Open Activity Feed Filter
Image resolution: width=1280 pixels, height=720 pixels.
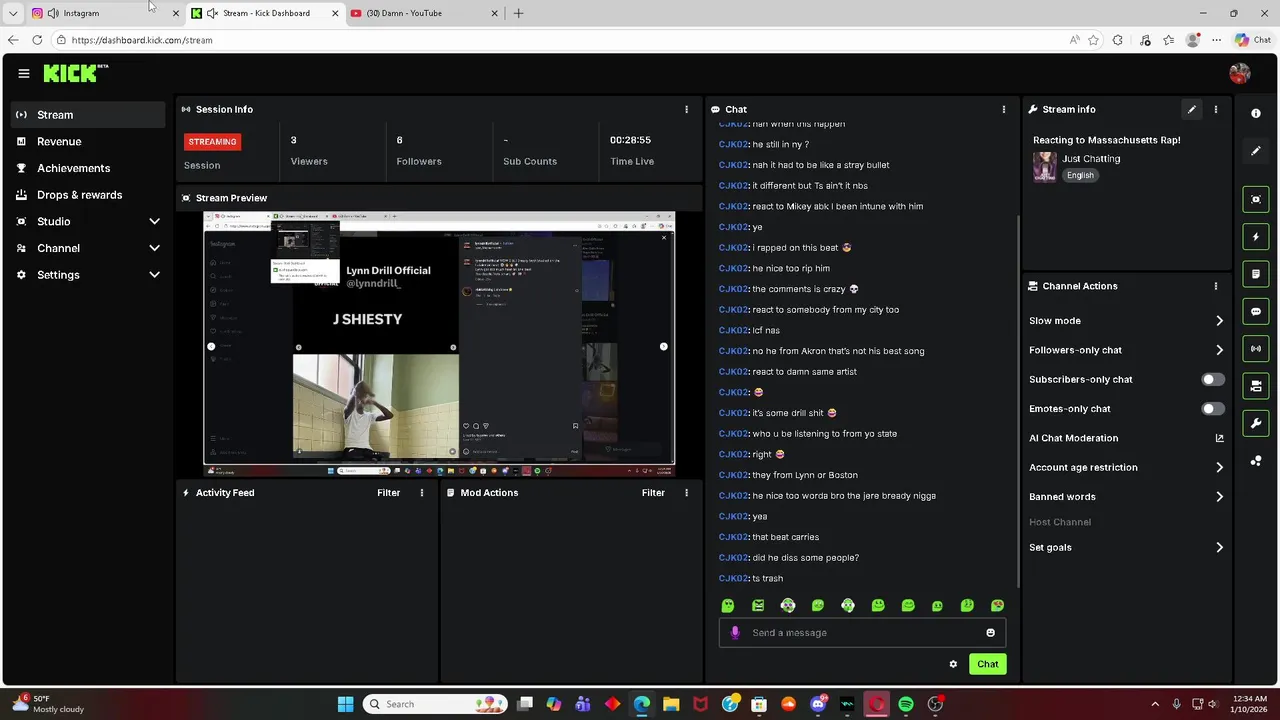pos(388,492)
